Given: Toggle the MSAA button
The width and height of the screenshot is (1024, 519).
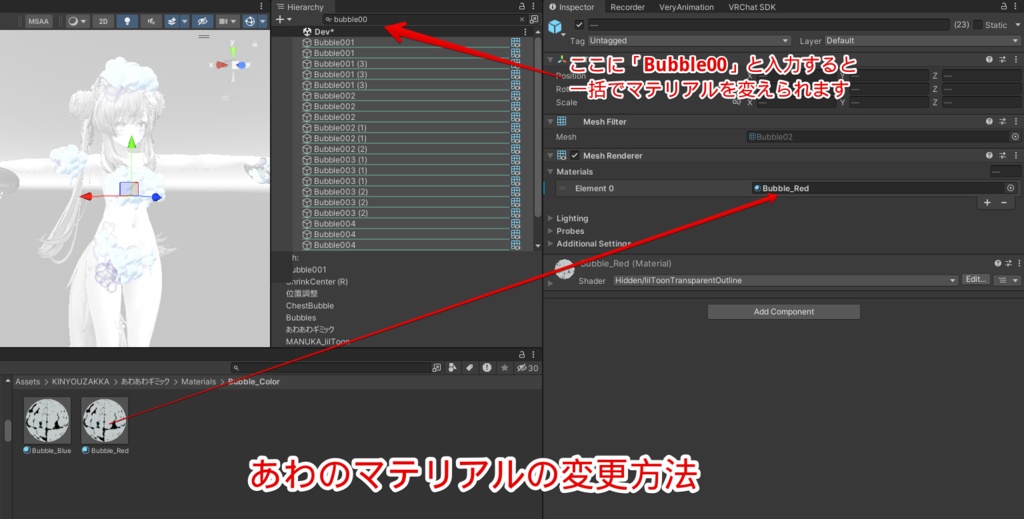Looking at the screenshot, I should (39, 22).
